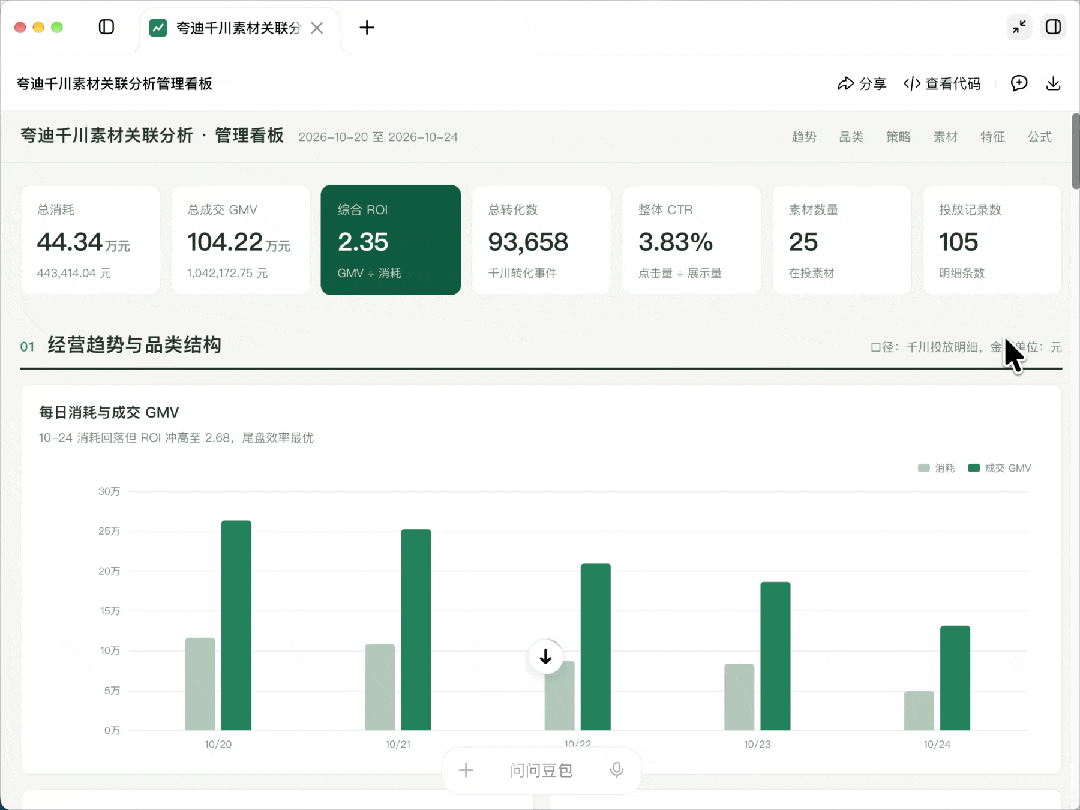Jump to 公式 section

point(1040,136)
